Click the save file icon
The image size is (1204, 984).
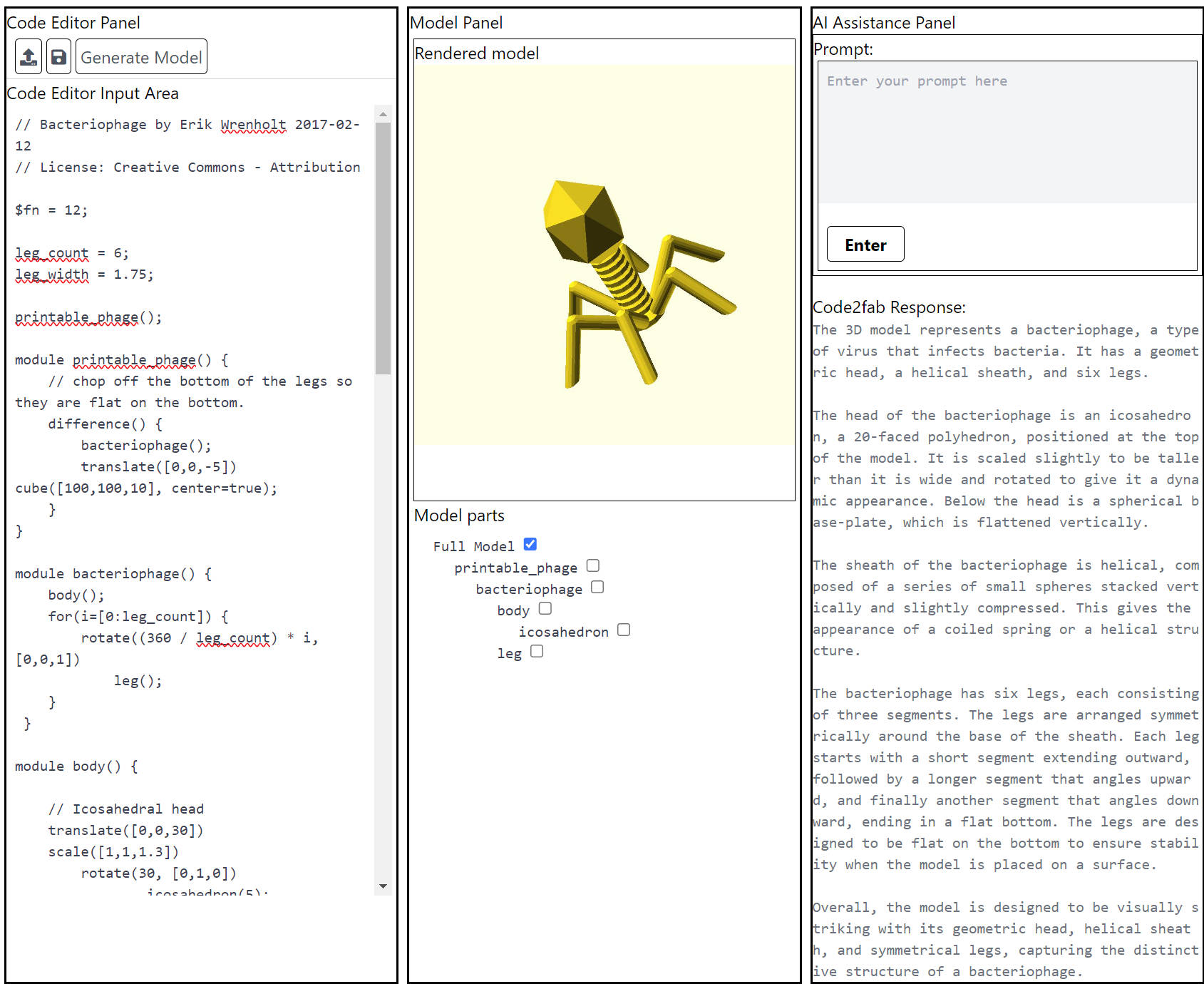coord(58,57)
